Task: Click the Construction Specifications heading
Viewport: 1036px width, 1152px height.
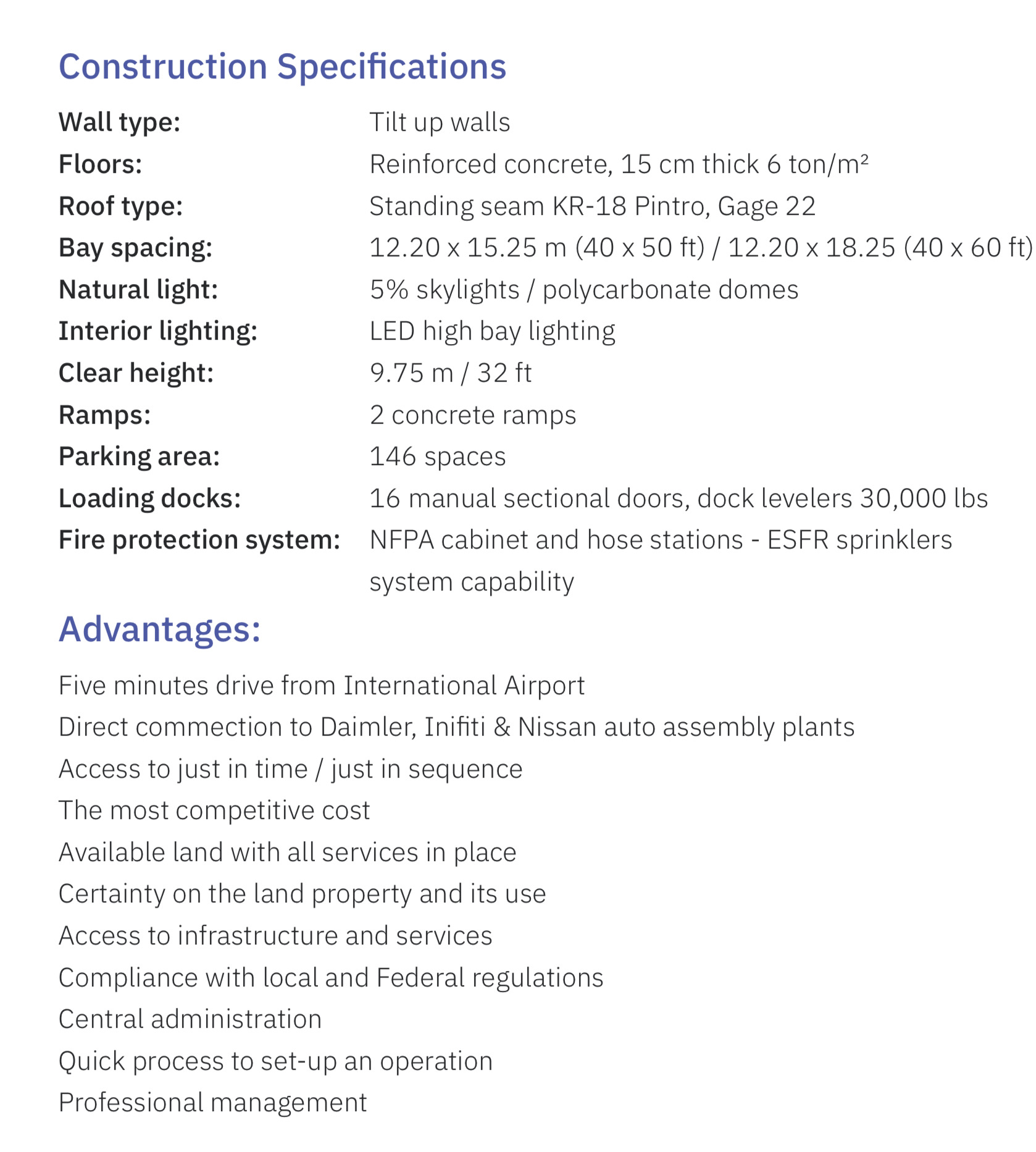Action: tap(282, 67)
